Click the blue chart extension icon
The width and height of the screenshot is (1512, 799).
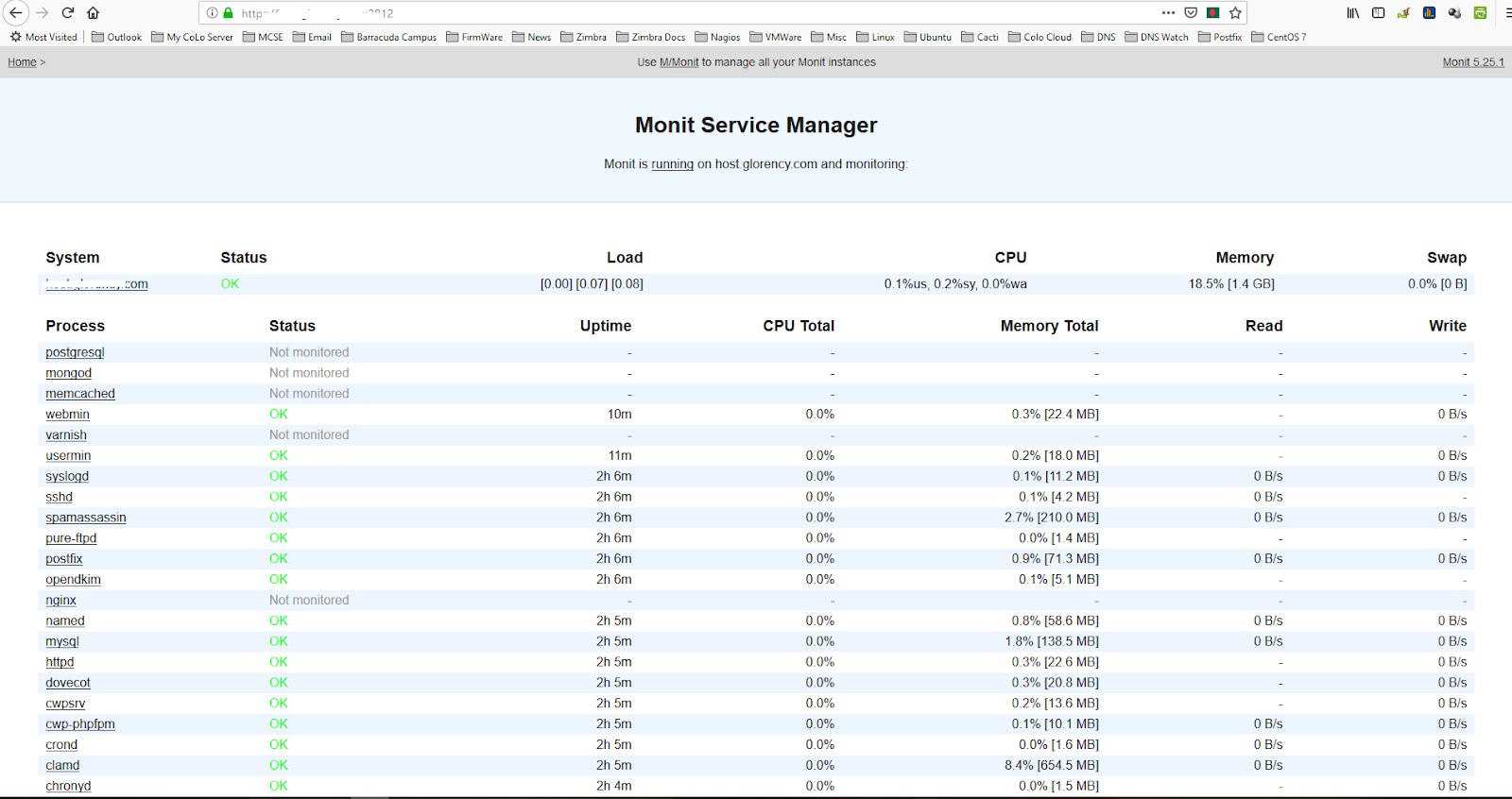tap(1429, 12)
